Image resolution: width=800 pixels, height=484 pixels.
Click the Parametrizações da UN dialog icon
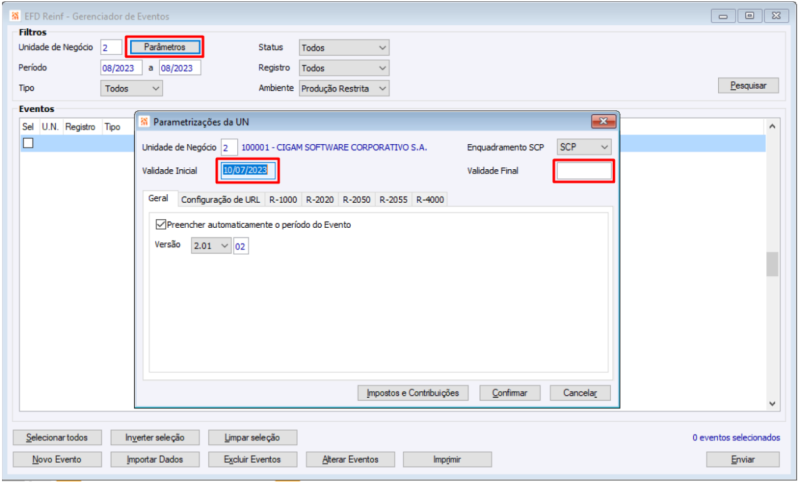click(144, 121)
